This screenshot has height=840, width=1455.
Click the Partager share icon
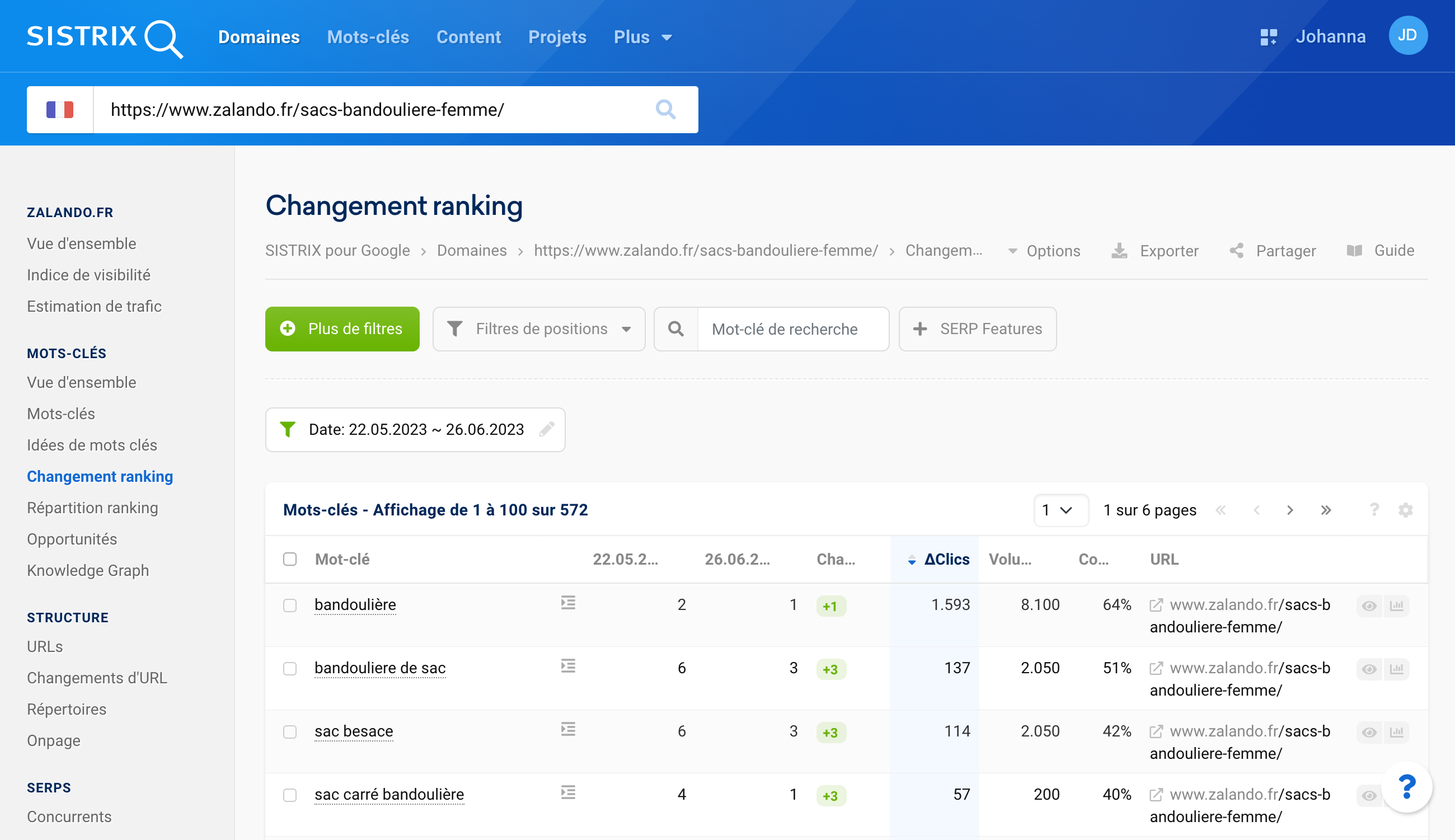tap(1236, 250)
